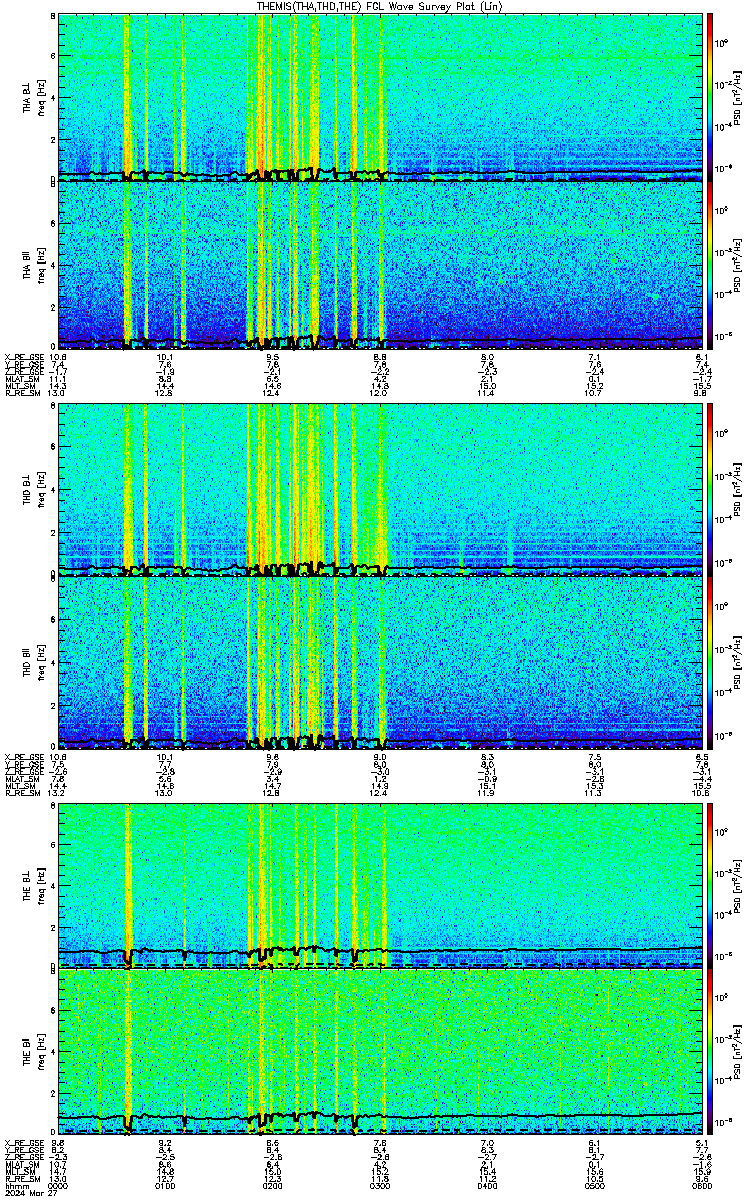Click the 'PSD [nT²/Hz]' label beside the THD B⊥ color bar

[x=737, y=492]
